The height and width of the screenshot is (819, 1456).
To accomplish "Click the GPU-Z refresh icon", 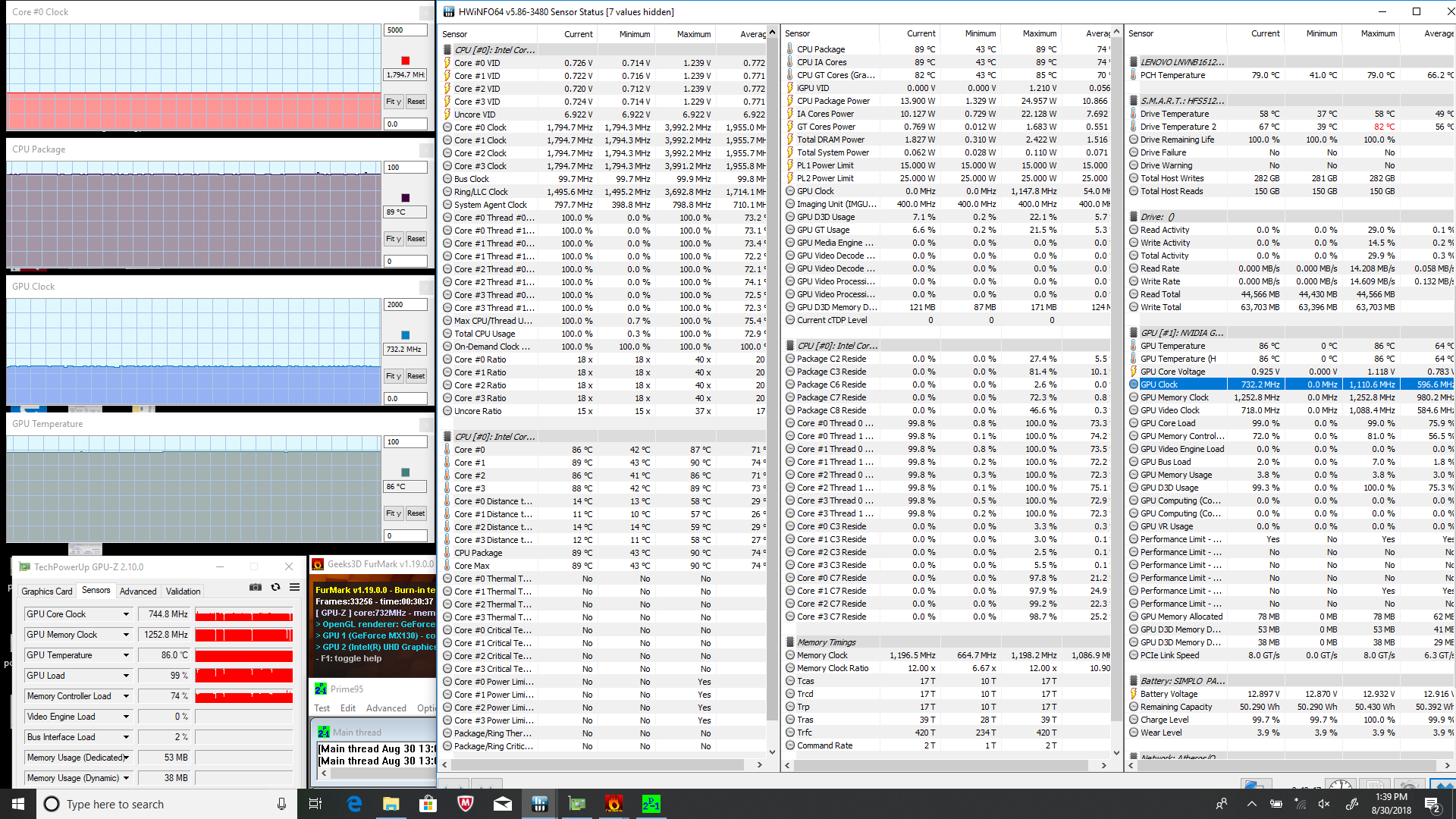I will pos(275,588).
